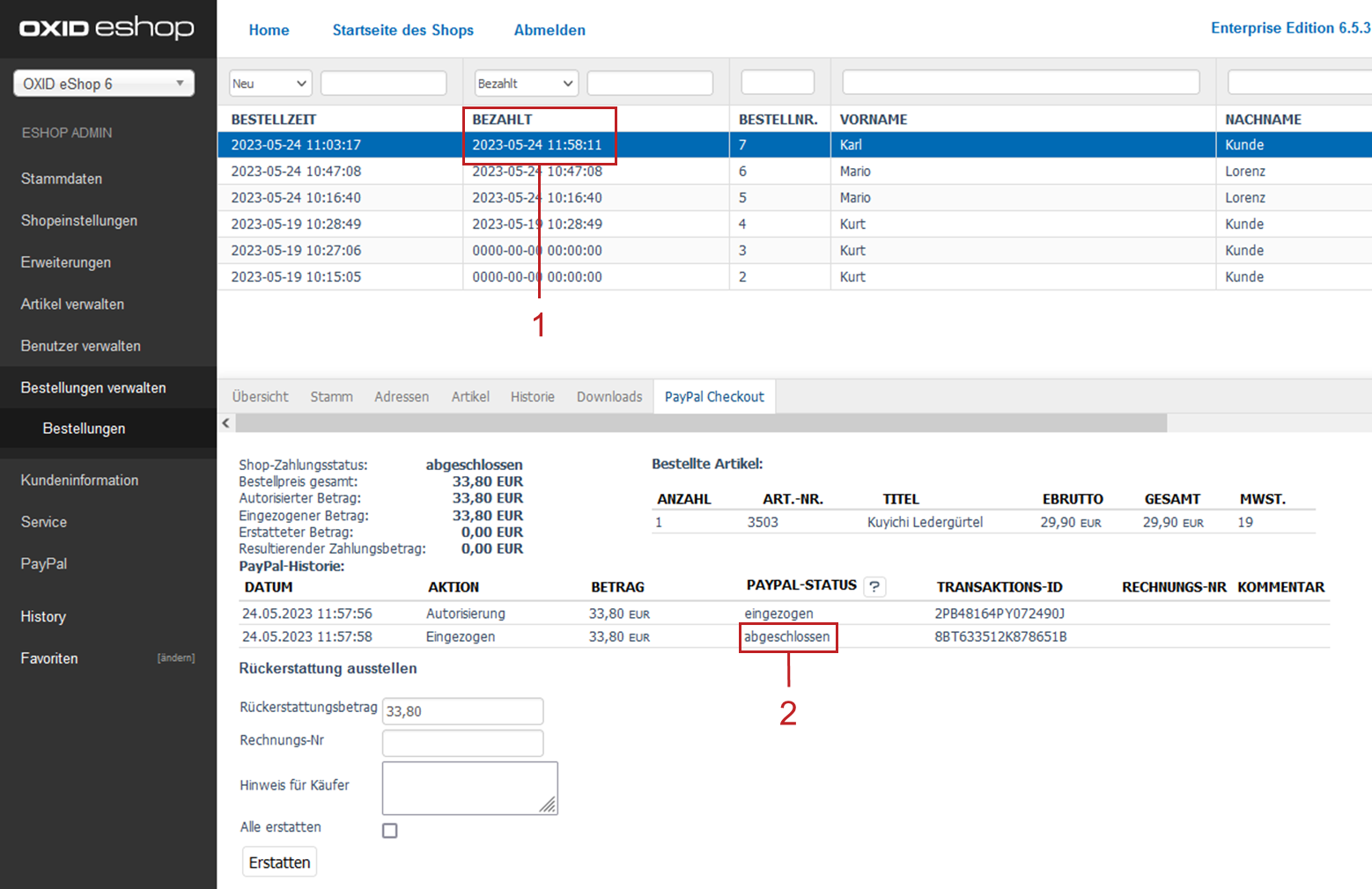Focus the Rückerstattungsbetrag input field

click(x=462, y=711)
